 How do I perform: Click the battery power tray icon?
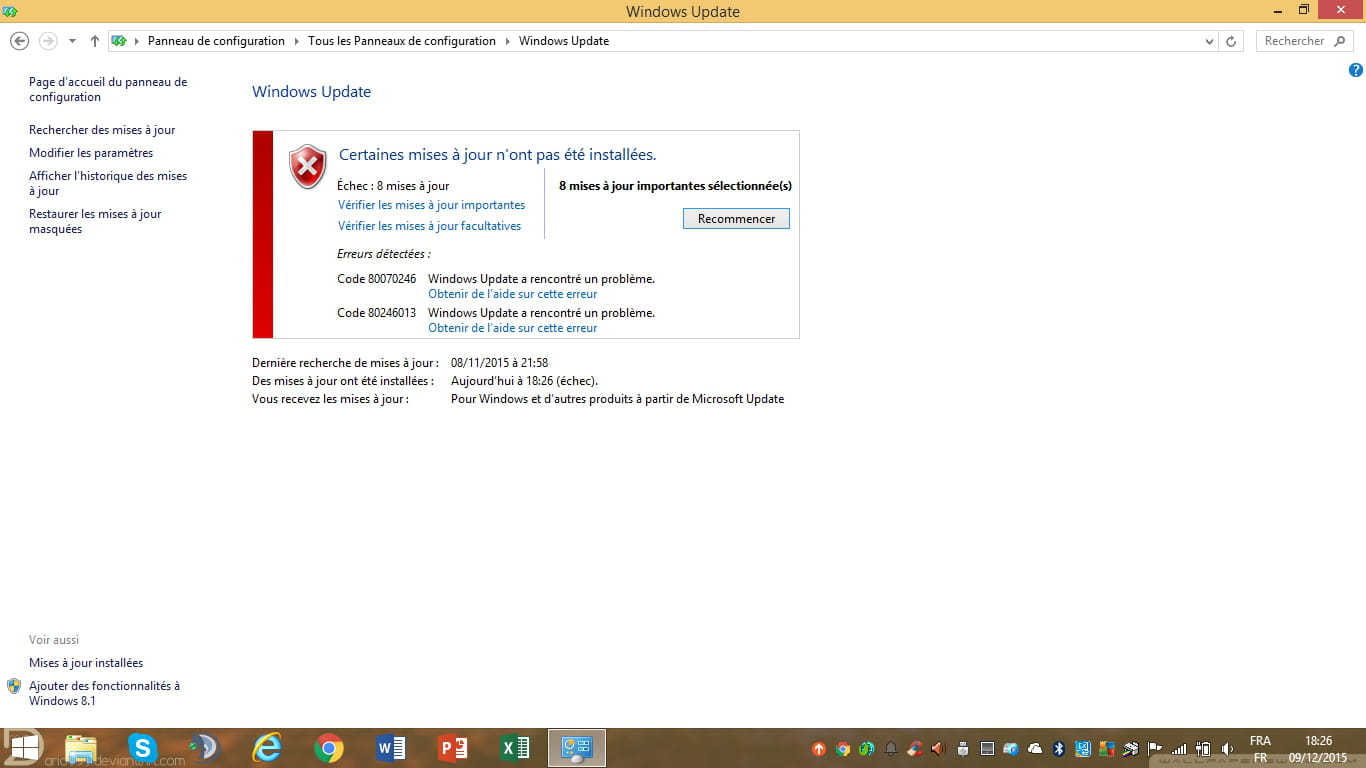pyautogui.click(x=1203, y=748)
